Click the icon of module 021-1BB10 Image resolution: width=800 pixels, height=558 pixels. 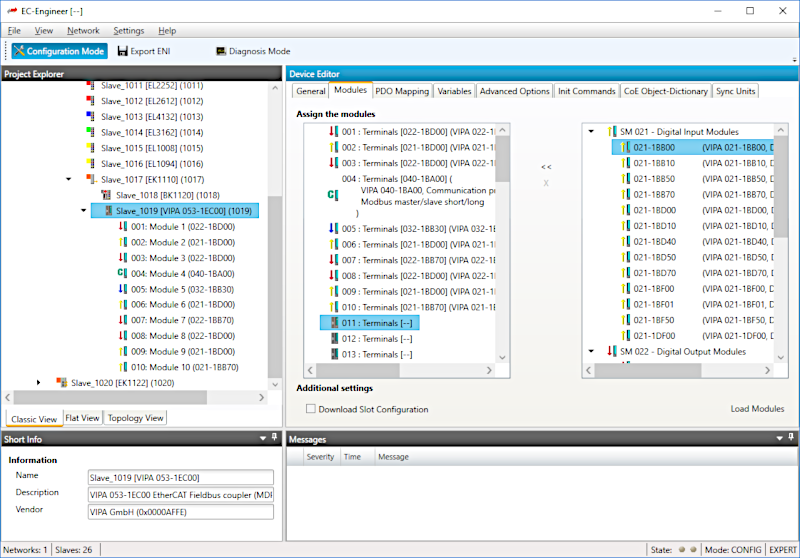click(626, 163)
